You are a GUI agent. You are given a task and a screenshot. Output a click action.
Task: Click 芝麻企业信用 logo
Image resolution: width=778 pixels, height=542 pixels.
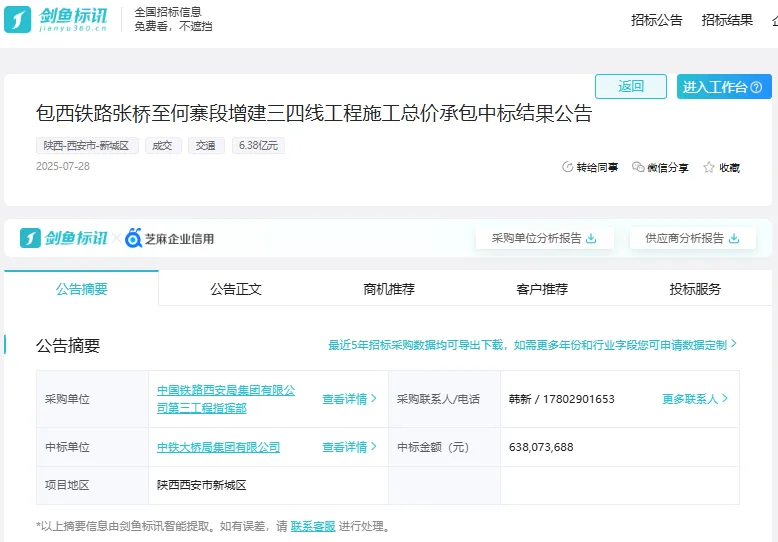(x=170, y=238)
